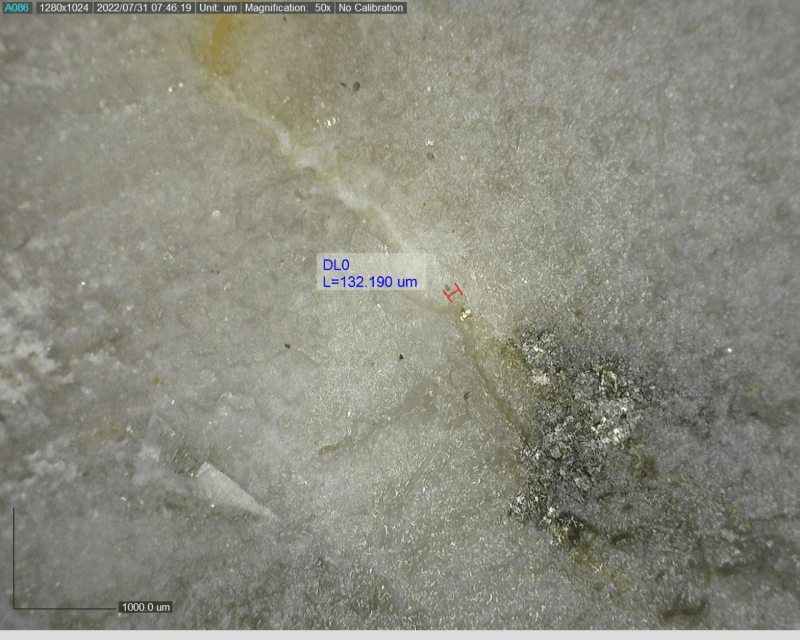Screen dimensions: 800x640
Task: Select the red DL0 measurement line marker
Action: pyautogui.click(x=453, y=293)
